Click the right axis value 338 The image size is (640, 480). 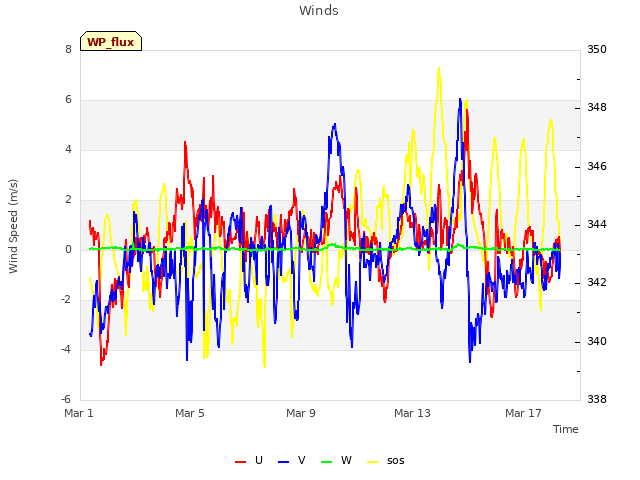597,399
